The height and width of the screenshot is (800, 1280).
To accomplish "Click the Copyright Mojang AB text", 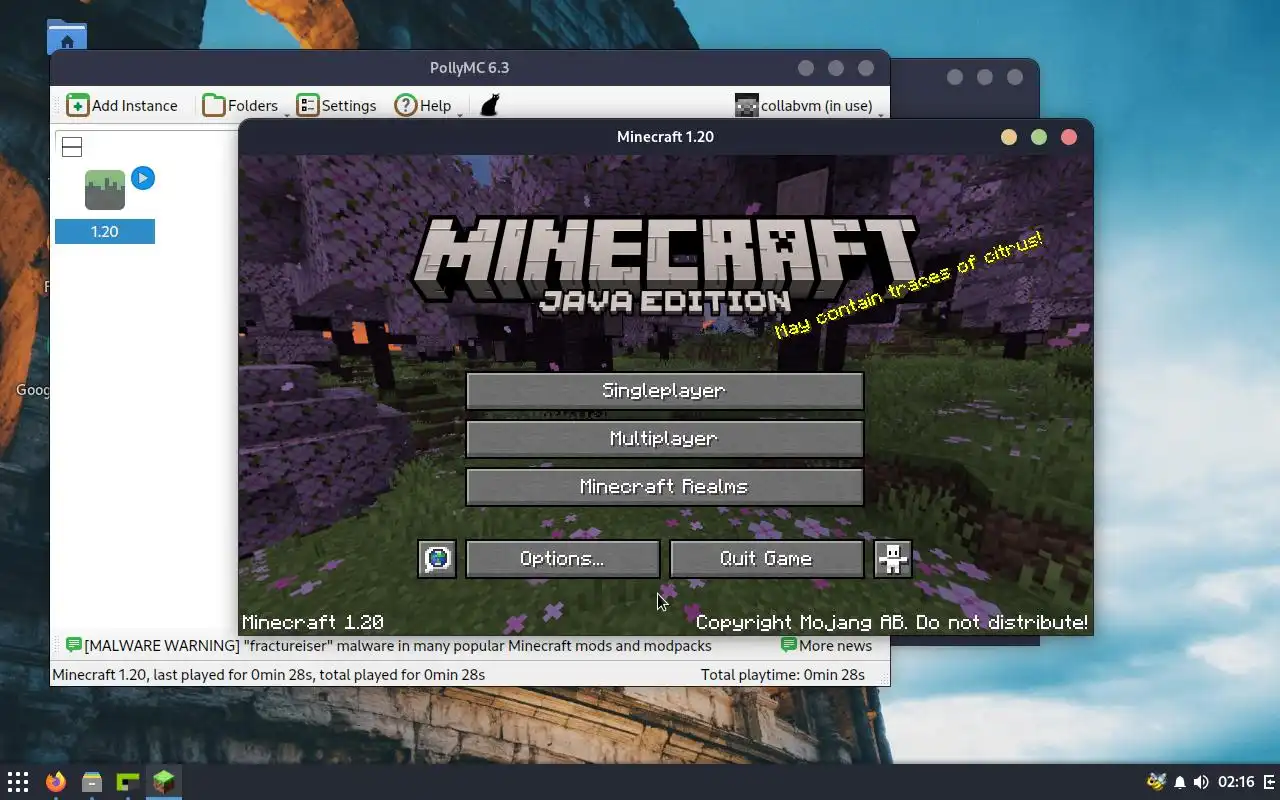I will point(891,622).
